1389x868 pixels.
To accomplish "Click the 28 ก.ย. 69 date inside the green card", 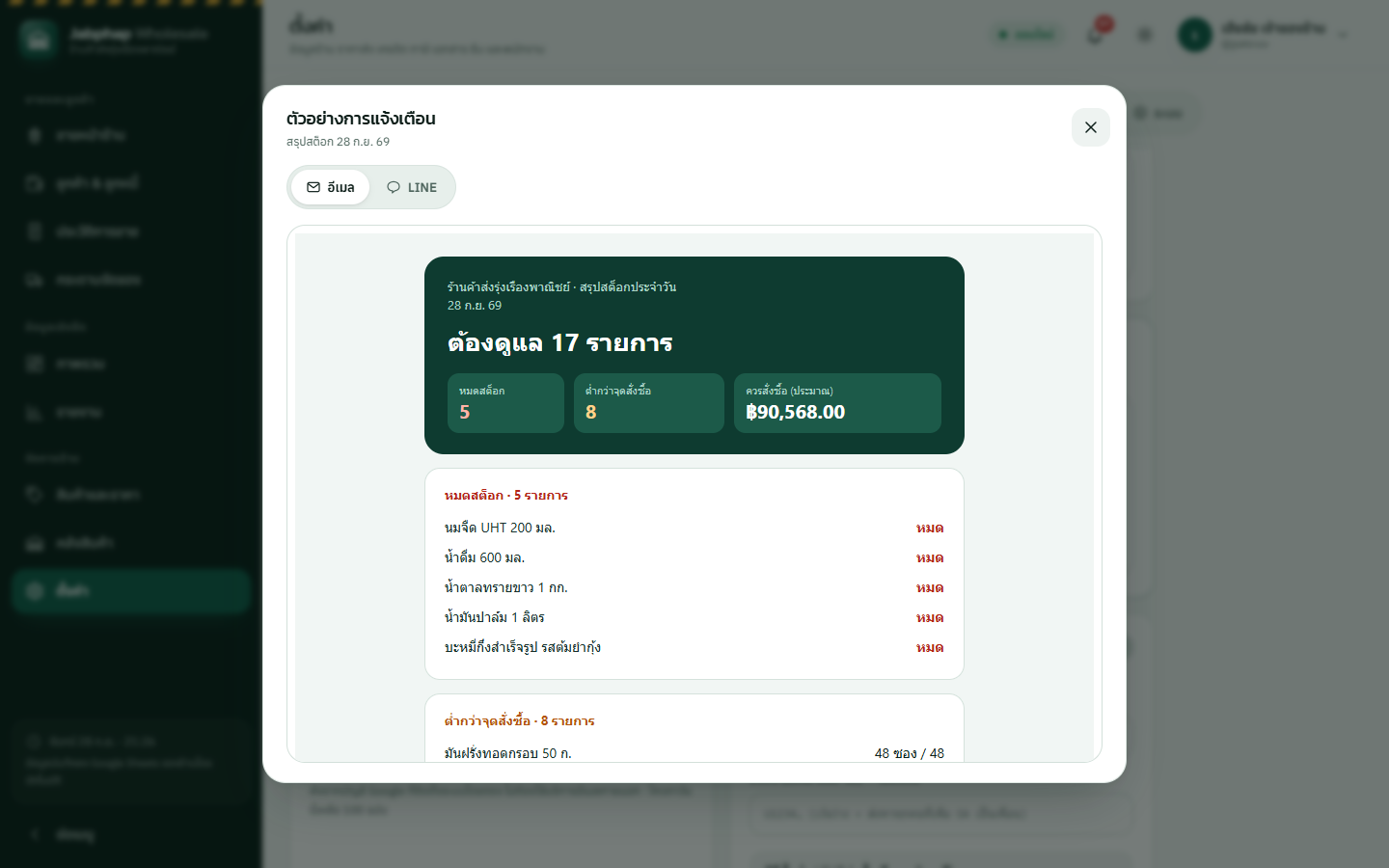I will 475,305.
